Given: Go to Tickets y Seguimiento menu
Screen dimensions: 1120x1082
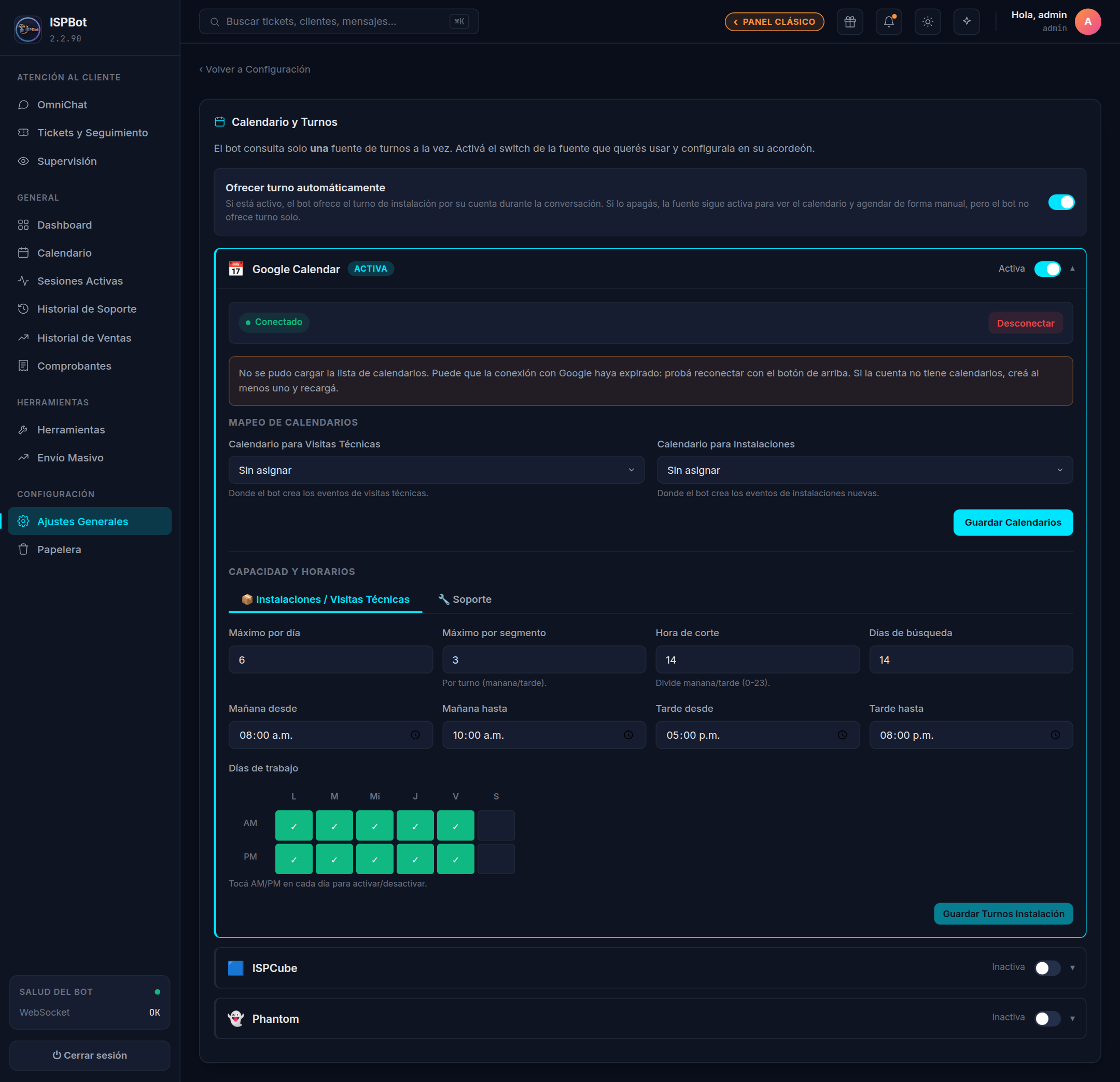Looking at the screenshot, I should pos(90,133).
